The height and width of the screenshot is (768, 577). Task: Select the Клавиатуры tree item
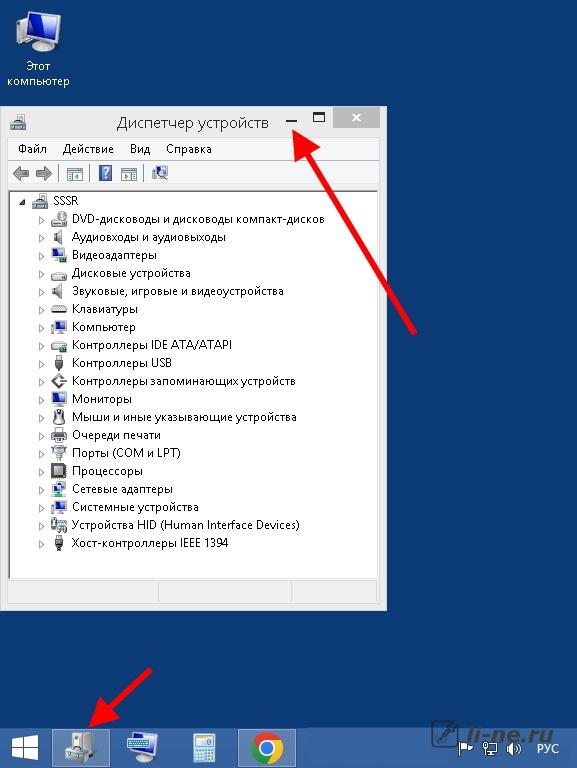coord(105,309)
